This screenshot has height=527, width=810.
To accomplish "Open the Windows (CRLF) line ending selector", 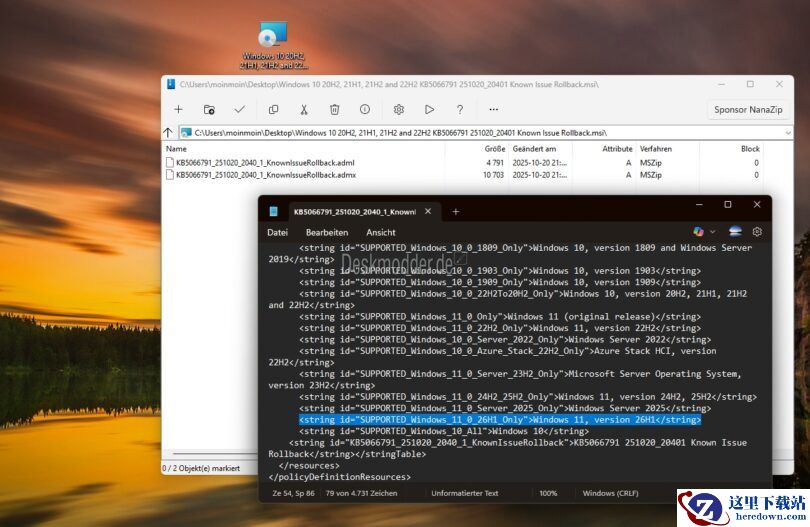I will point(613,493).
